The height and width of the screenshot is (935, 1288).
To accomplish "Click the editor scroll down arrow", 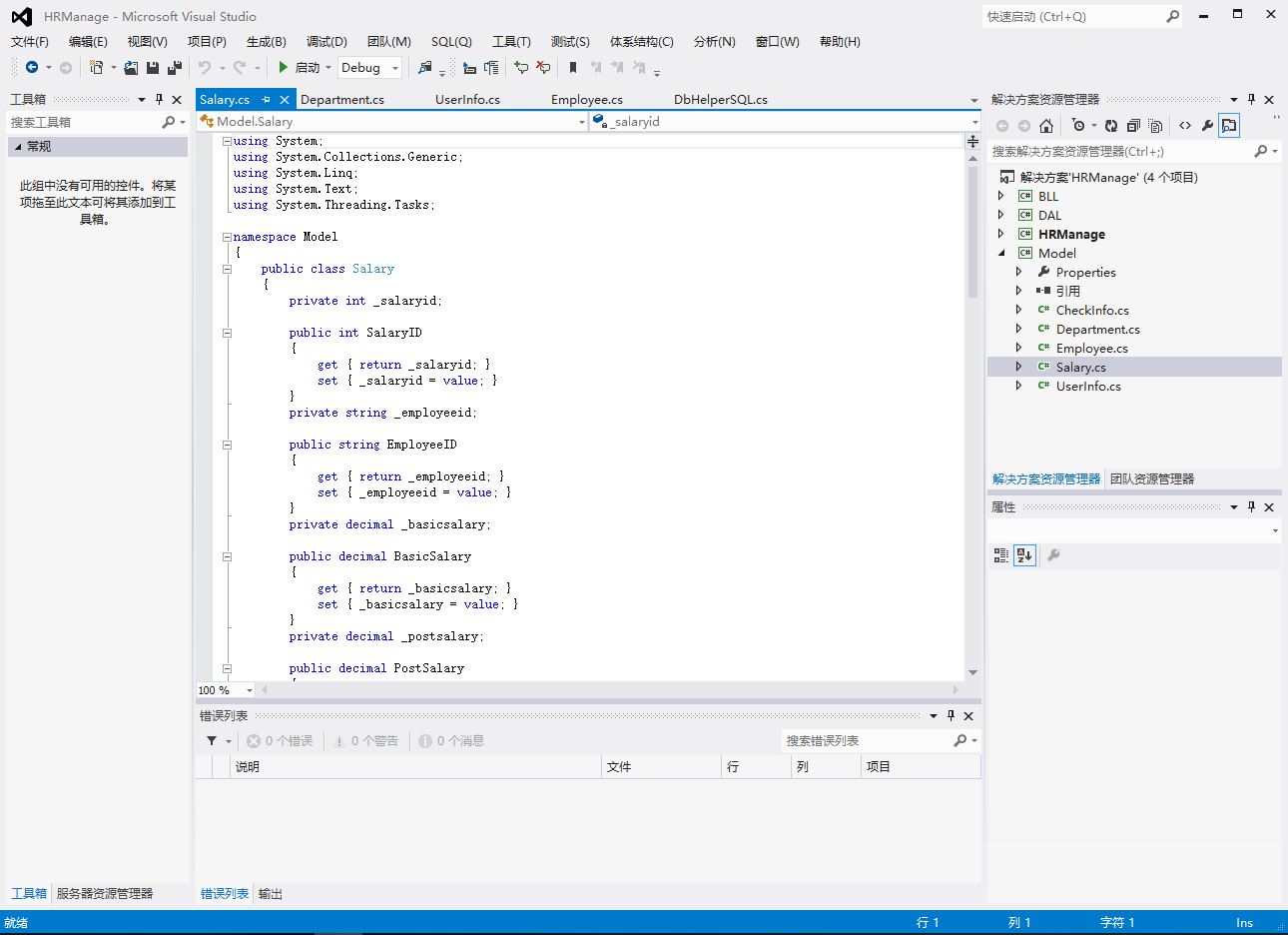I will [x=972, y=673].
